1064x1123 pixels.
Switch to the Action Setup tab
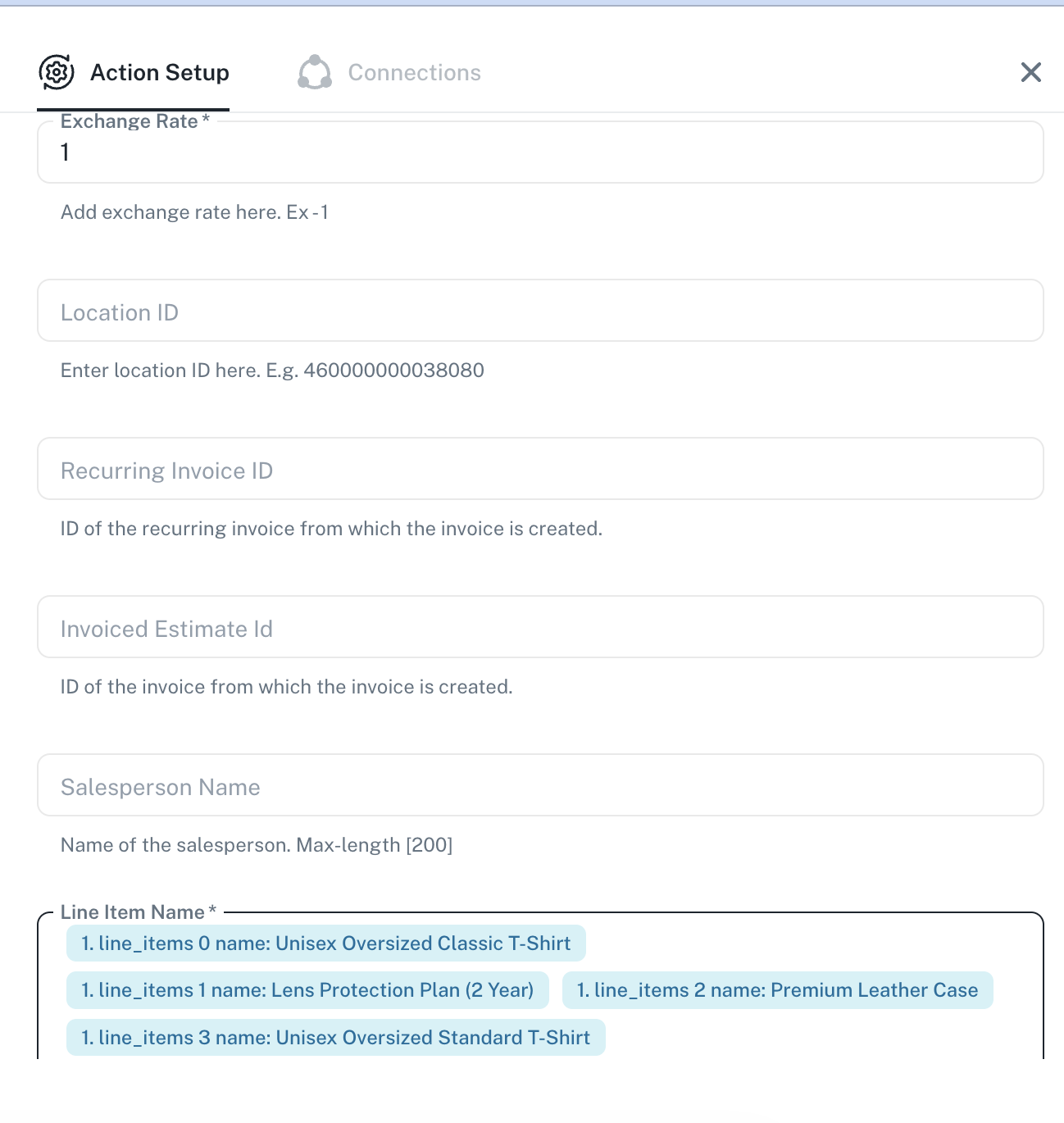[x=159, y=72]
